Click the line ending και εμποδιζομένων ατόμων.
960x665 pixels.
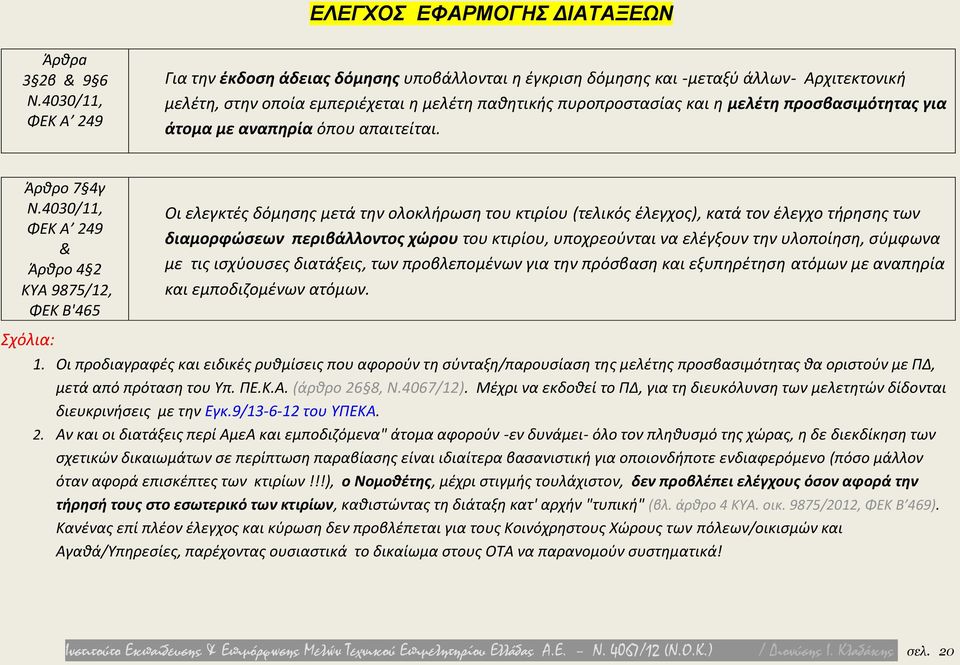(267, 290)
